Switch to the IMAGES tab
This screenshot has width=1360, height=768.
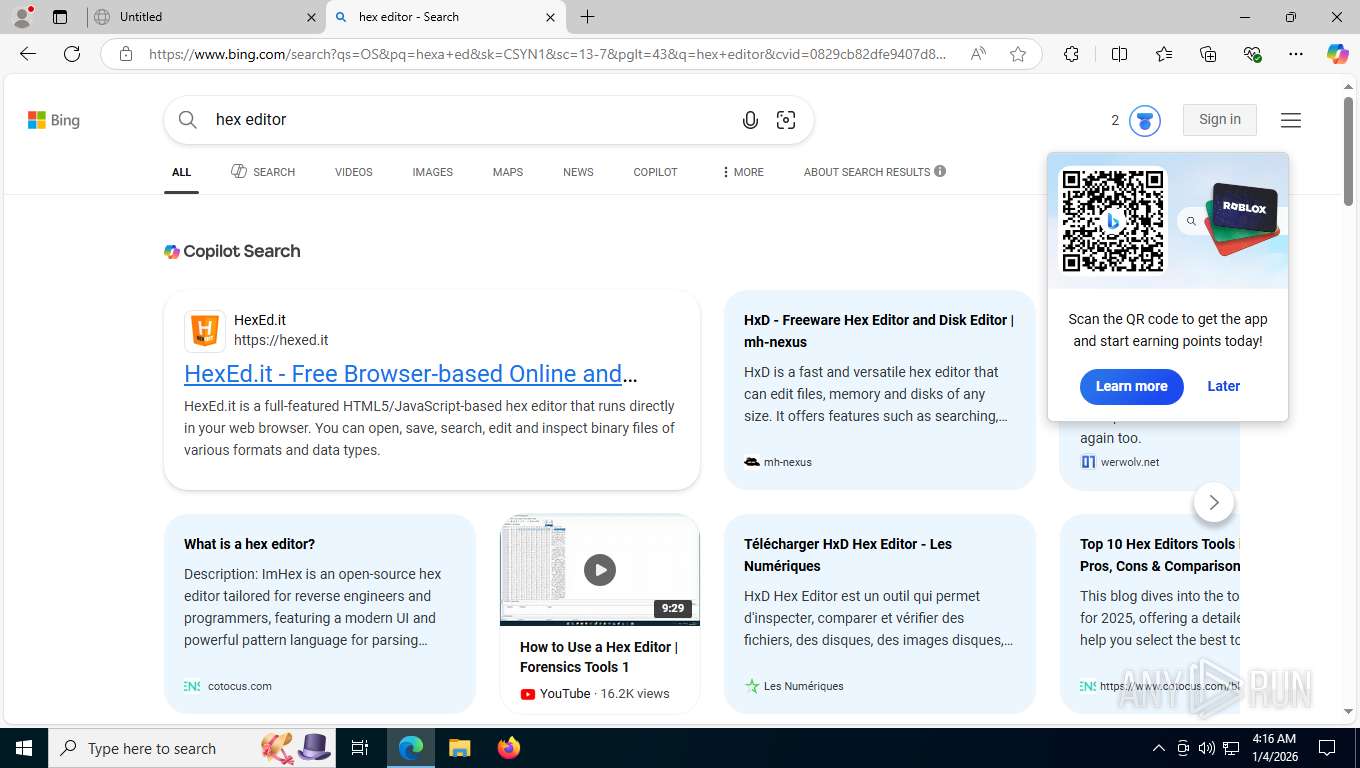click(433, 172)
